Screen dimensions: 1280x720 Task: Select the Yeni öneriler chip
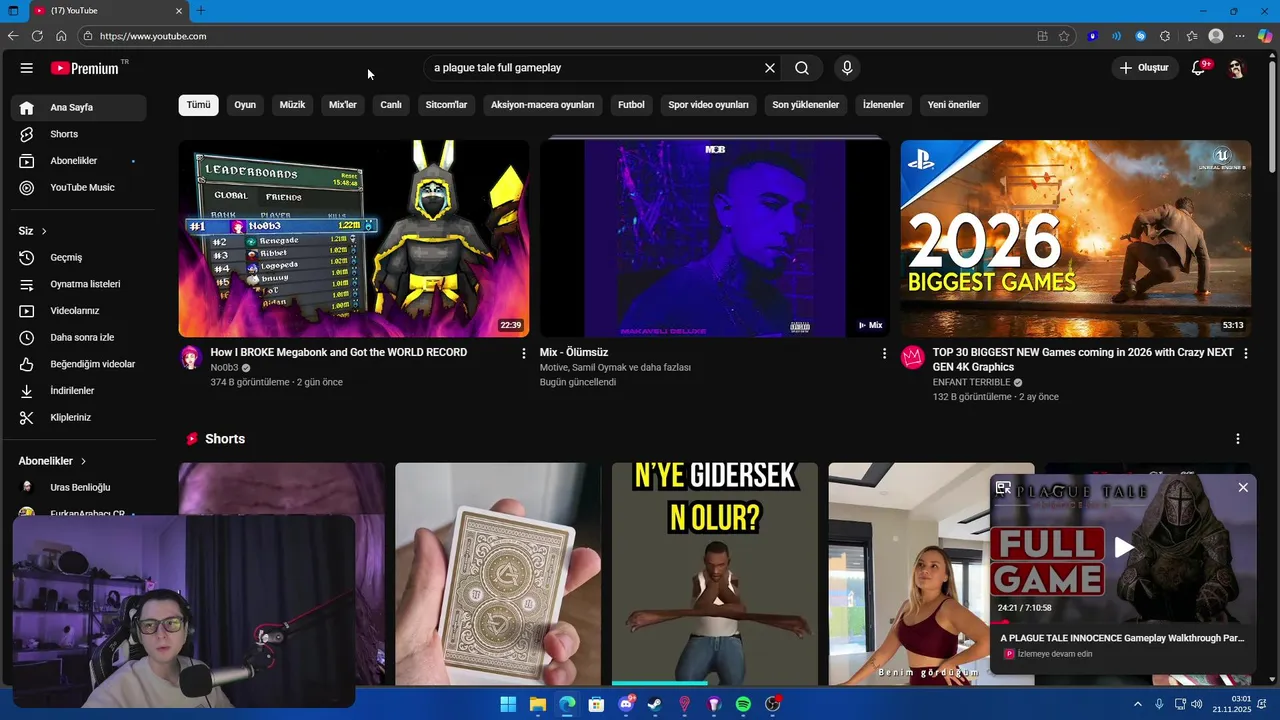[954, 104]
